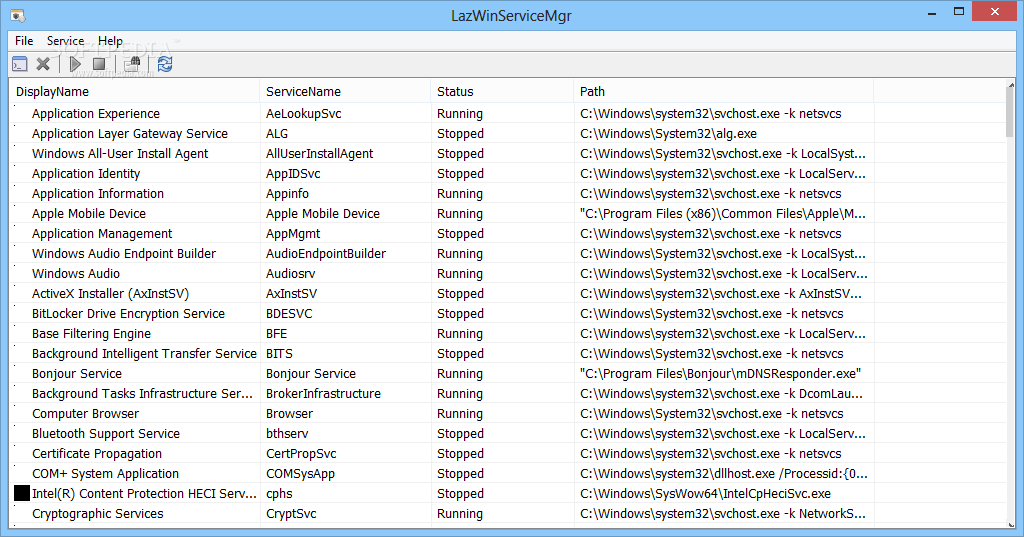
Task: Click the delete service X icon
Action: [43, 64]
